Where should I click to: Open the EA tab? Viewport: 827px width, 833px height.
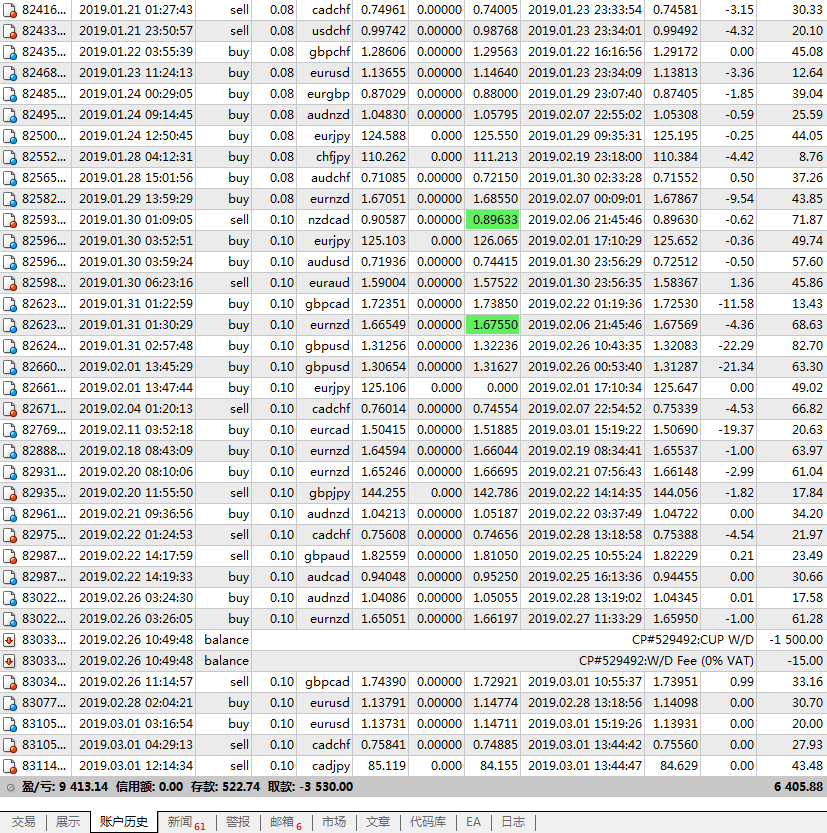click(x=473, y=822)
